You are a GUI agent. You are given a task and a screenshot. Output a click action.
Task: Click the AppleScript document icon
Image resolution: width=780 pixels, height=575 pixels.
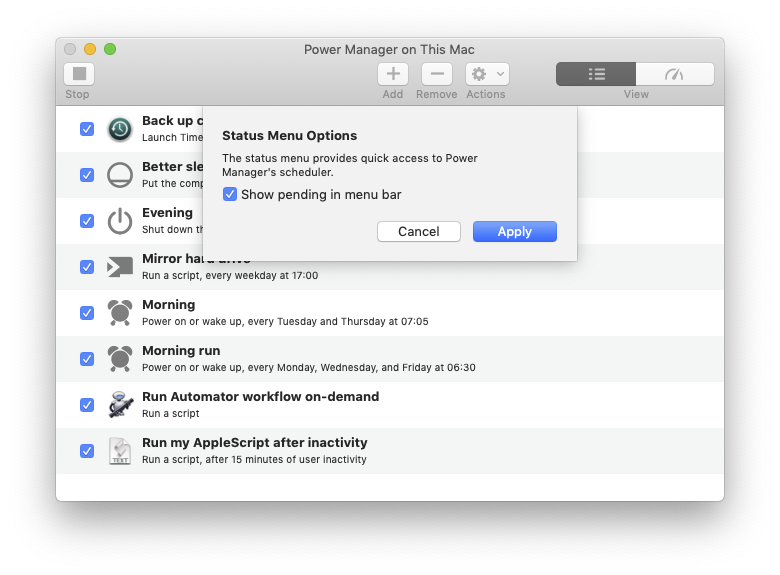point(120,451)
